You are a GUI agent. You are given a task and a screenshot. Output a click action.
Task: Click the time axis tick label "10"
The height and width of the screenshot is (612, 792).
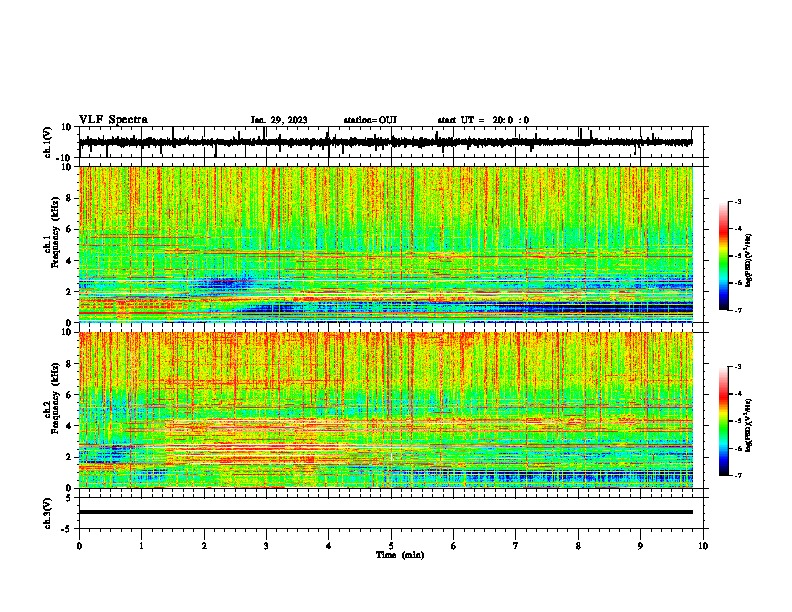[x=703, y=546]
